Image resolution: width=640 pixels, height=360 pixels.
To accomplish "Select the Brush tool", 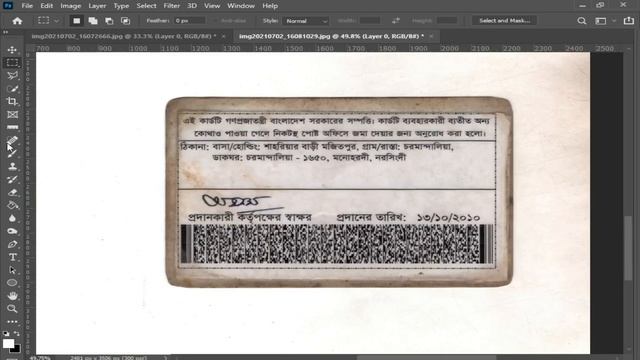I will [12, 153].
